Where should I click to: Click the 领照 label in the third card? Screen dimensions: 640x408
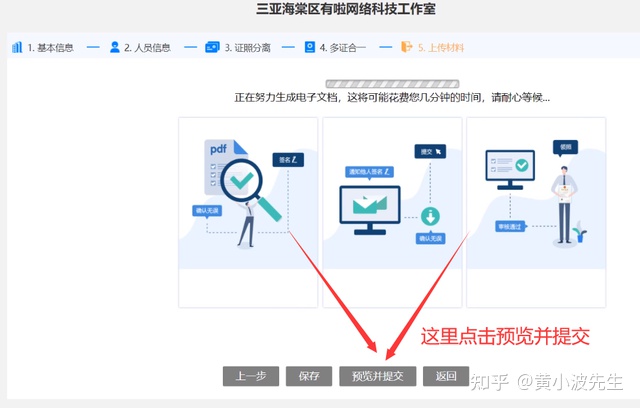point(565,147)
